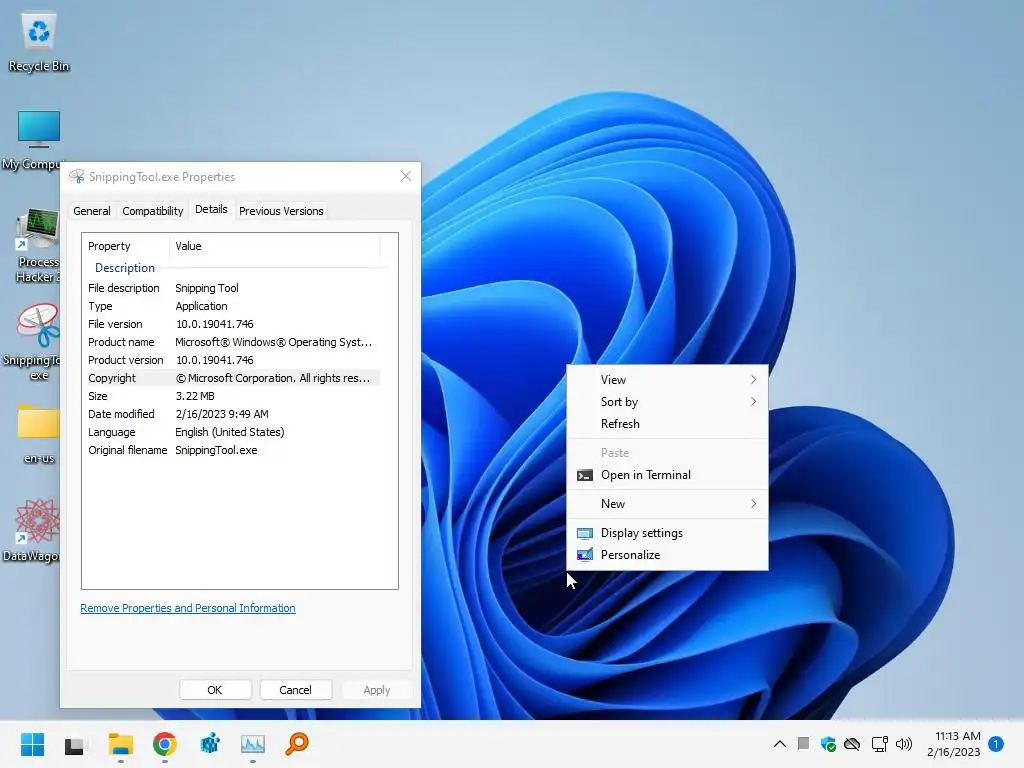The image size is (1024, 768).
Task: Open the notification badge icon
Action: click(x=996, y=744)
